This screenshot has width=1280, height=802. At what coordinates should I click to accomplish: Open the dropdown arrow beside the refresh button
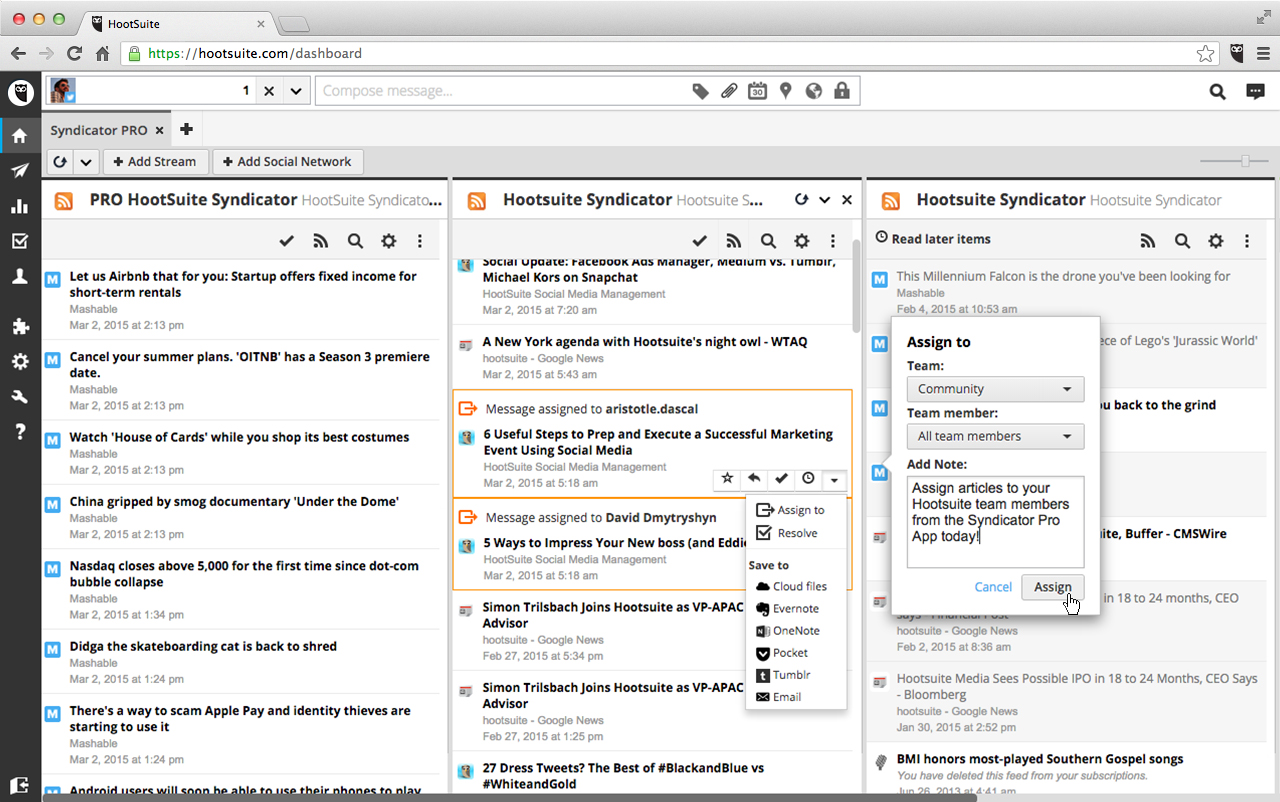[86, 162]
